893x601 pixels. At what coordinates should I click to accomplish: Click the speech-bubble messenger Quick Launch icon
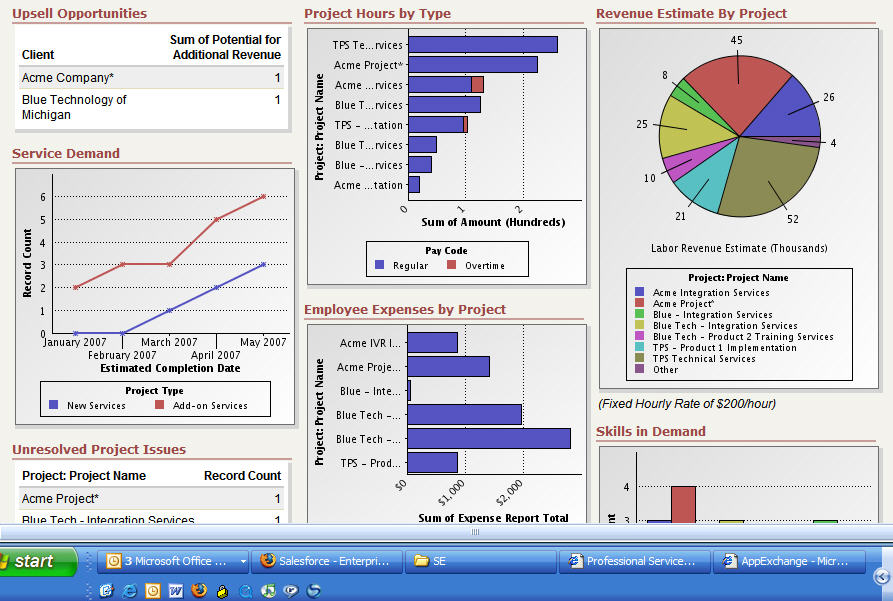[291, 591]
